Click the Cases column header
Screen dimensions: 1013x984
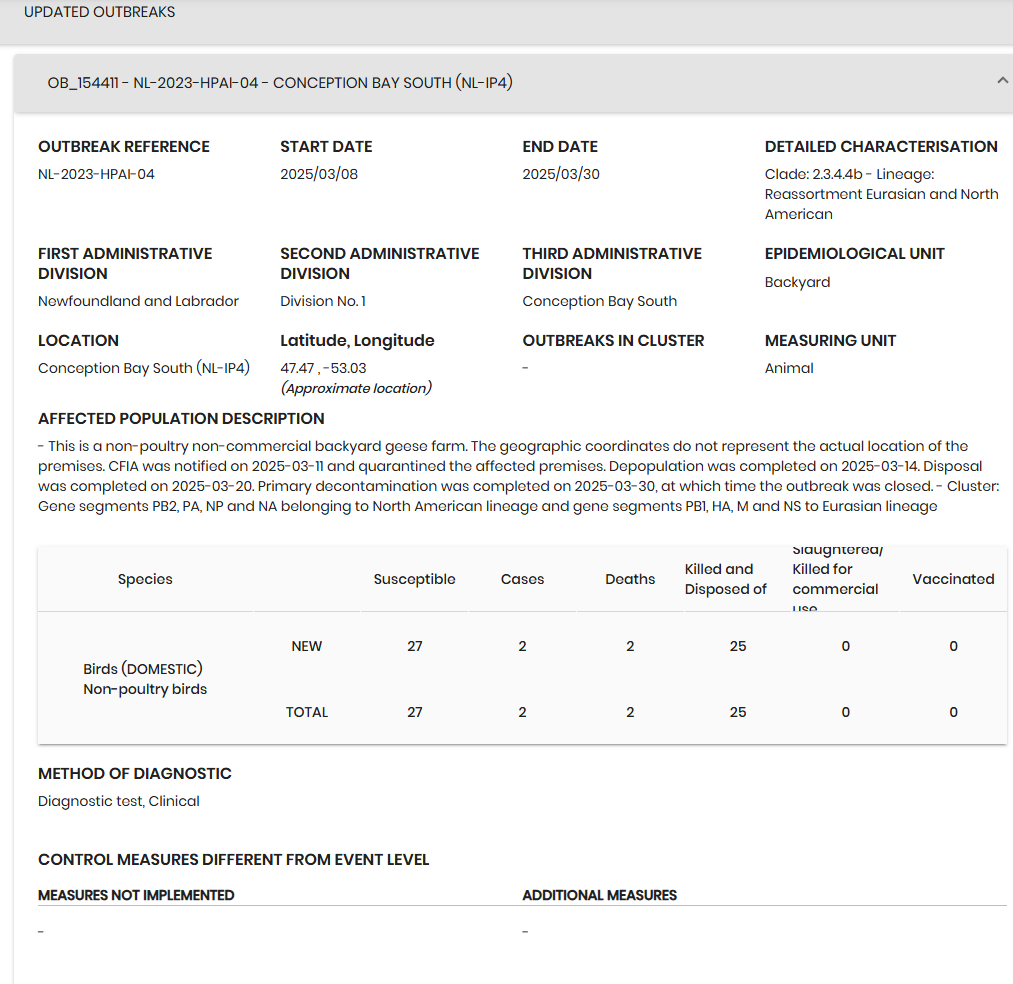(x=522, y=579)
